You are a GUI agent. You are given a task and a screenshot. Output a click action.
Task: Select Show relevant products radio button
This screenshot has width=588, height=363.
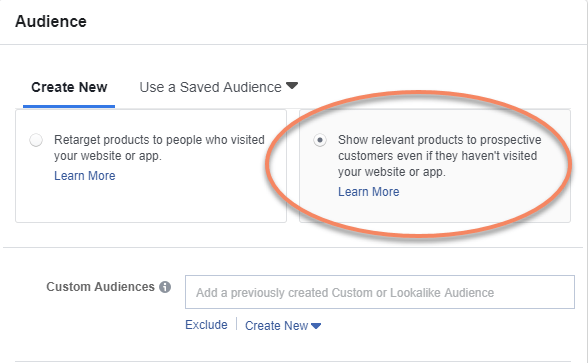coord(320,140)
